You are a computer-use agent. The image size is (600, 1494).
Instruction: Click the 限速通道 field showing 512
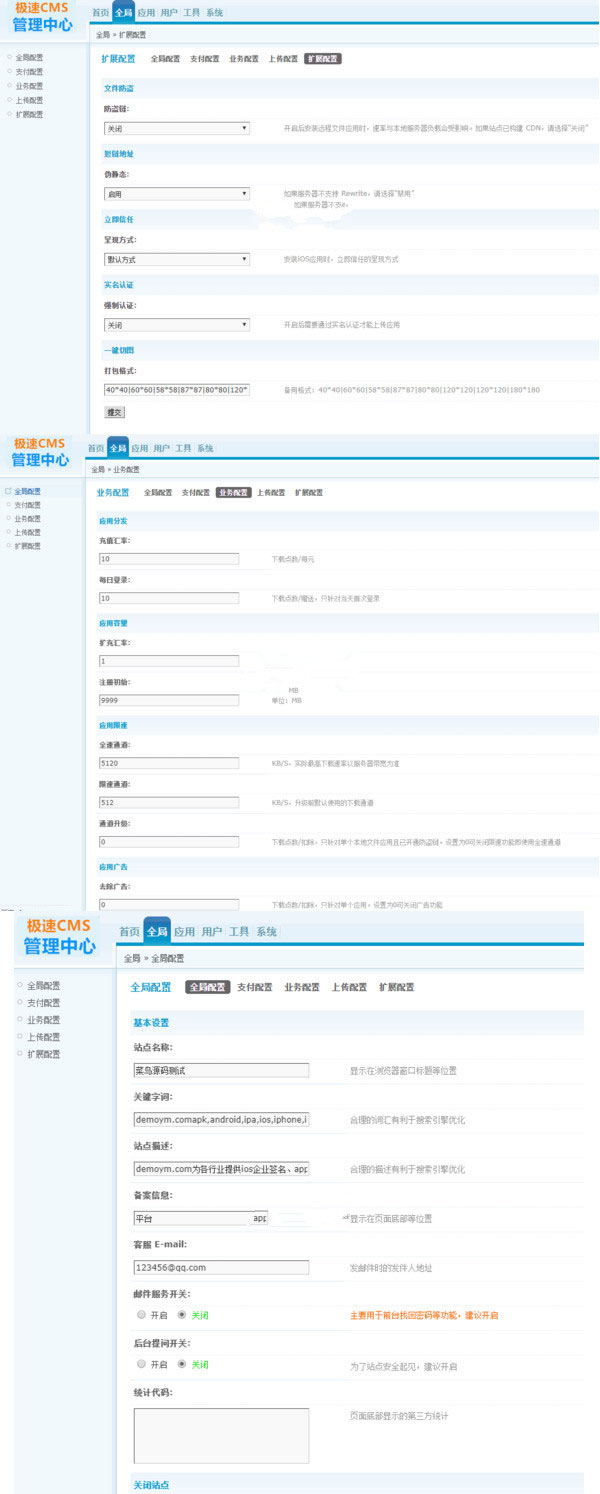(x=168, y=802)
